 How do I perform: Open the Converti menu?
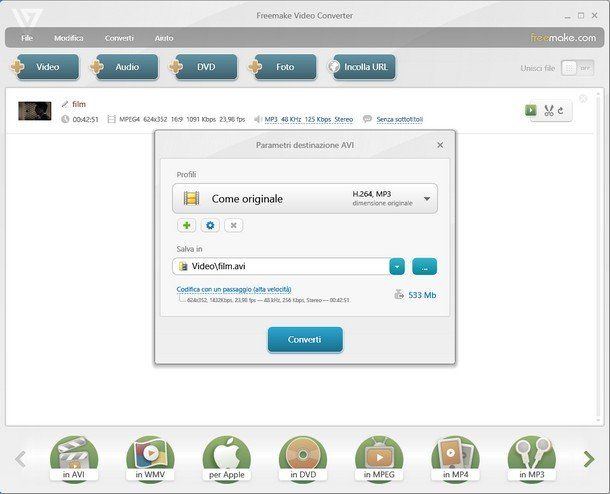[119, 38]
